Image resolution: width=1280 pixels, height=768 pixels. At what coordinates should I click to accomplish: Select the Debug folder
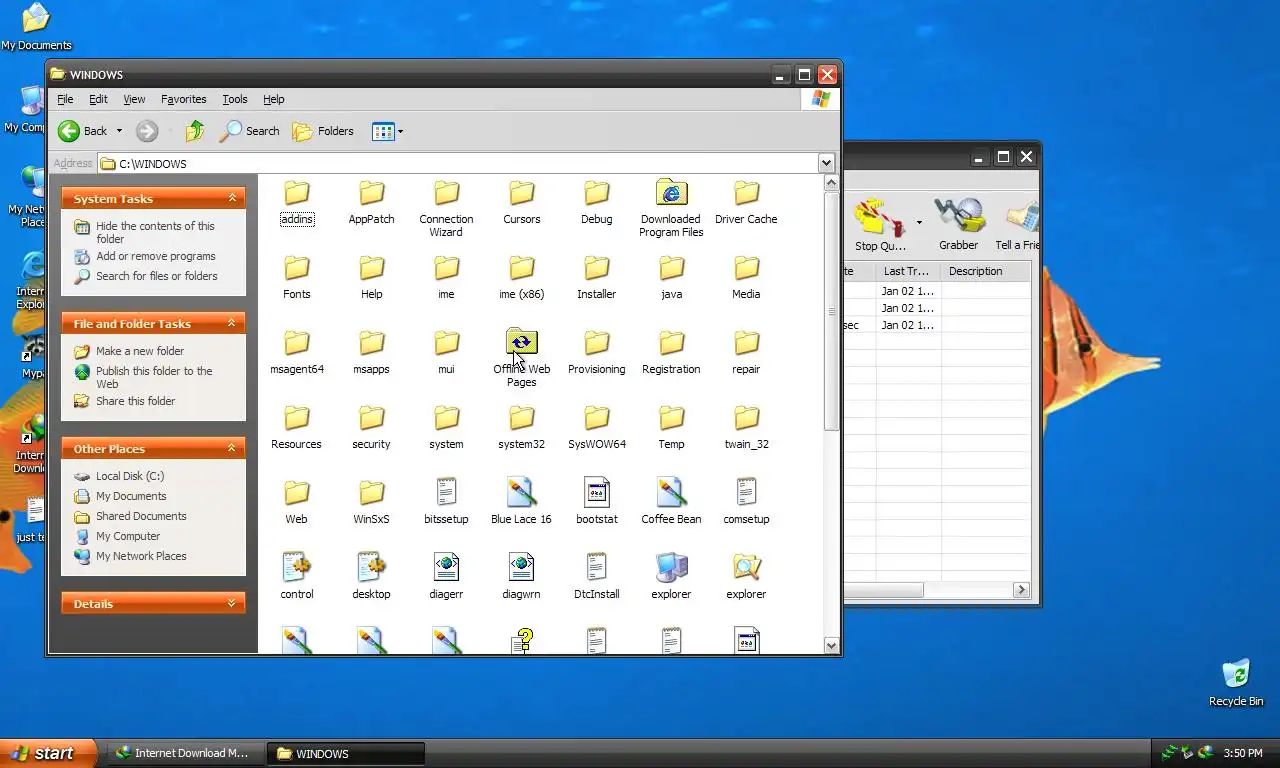click(596, 201)
